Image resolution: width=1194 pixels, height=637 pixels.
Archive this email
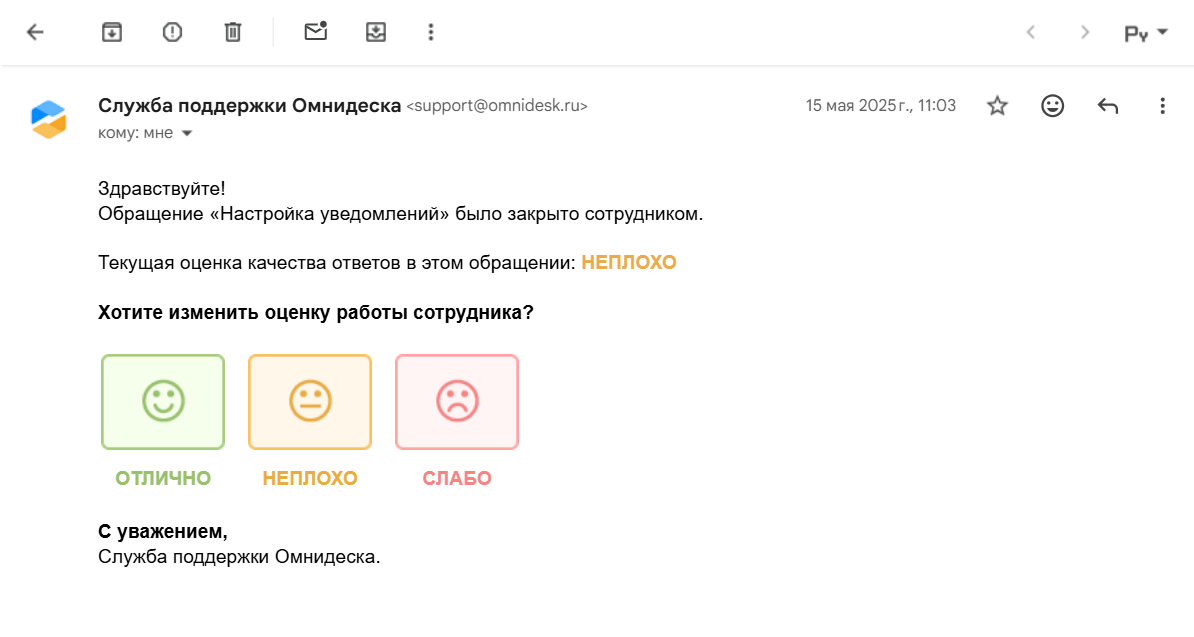(x=112, y=32)
